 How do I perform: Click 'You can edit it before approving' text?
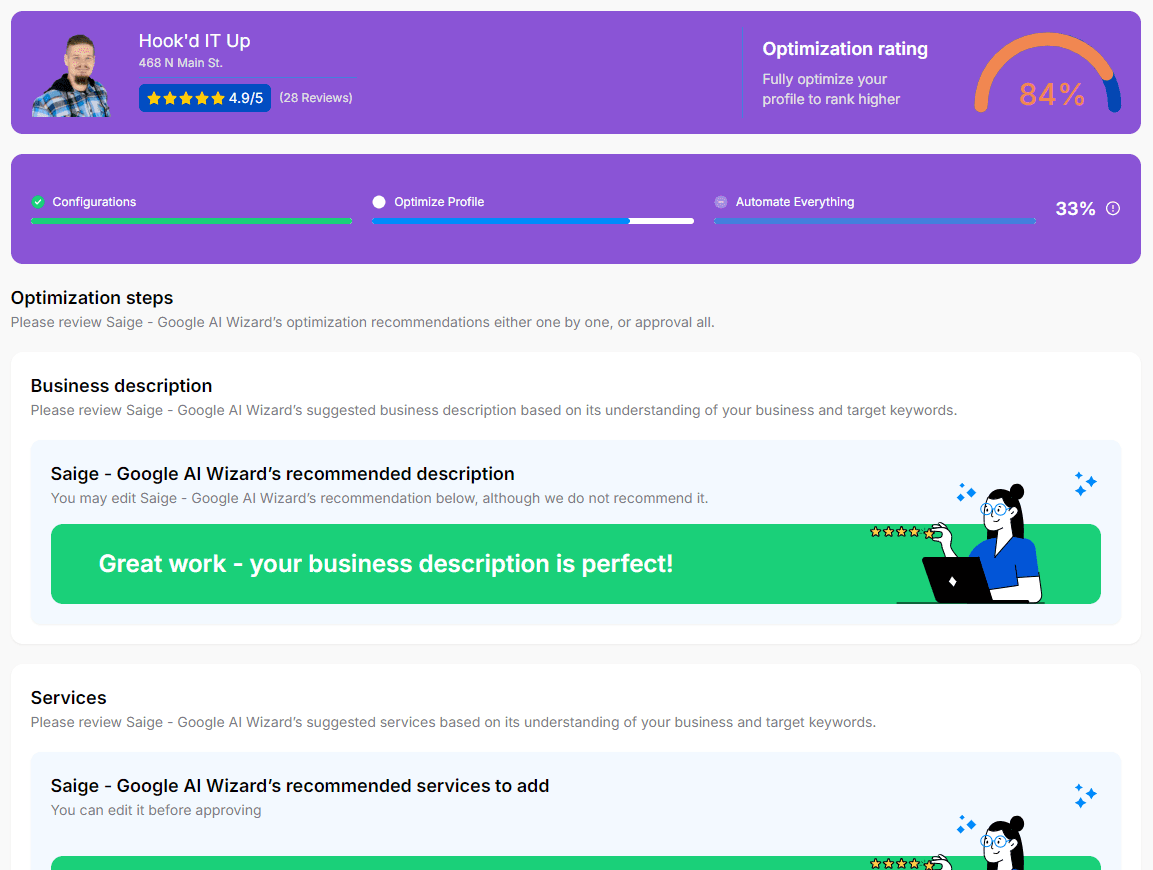tap(156, 810)
